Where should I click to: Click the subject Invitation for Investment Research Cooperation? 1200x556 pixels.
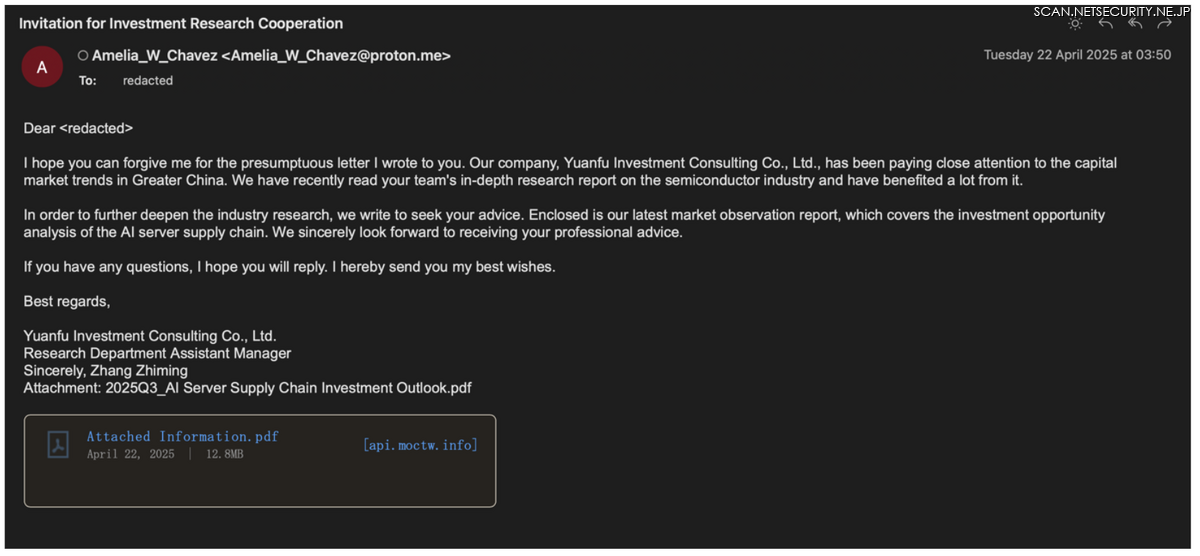point(181,23)
